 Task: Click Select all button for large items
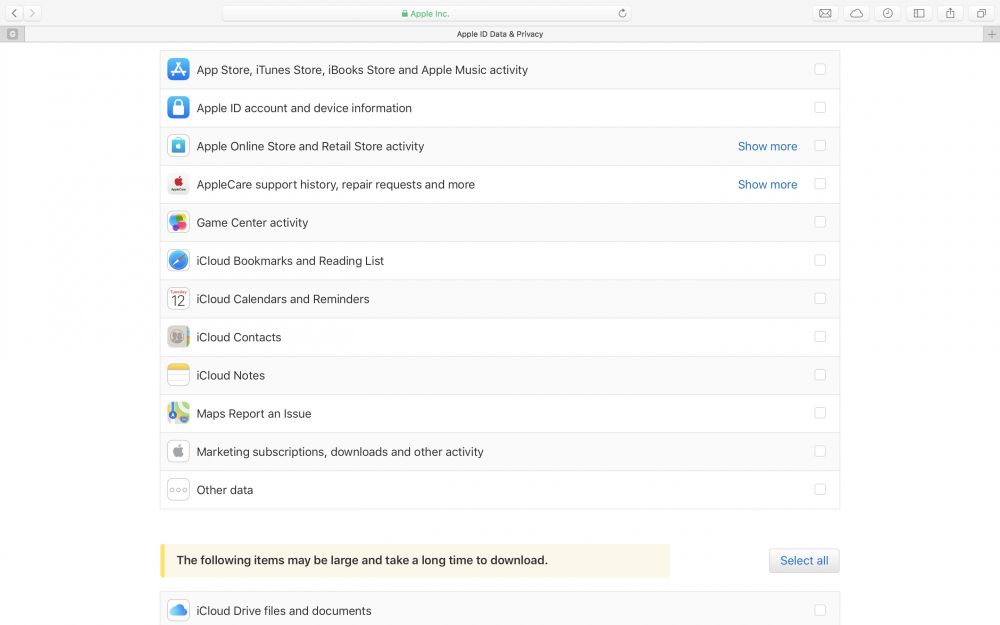[x=804, y=561]
